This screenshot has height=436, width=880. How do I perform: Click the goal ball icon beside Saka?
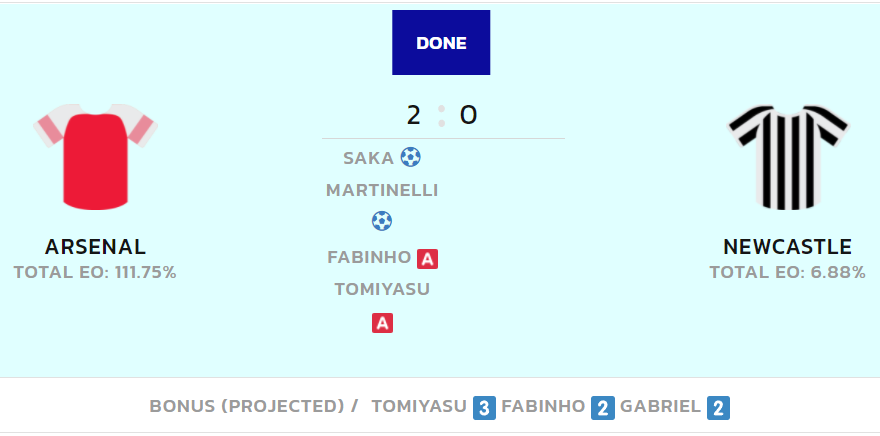click(410, 157)
